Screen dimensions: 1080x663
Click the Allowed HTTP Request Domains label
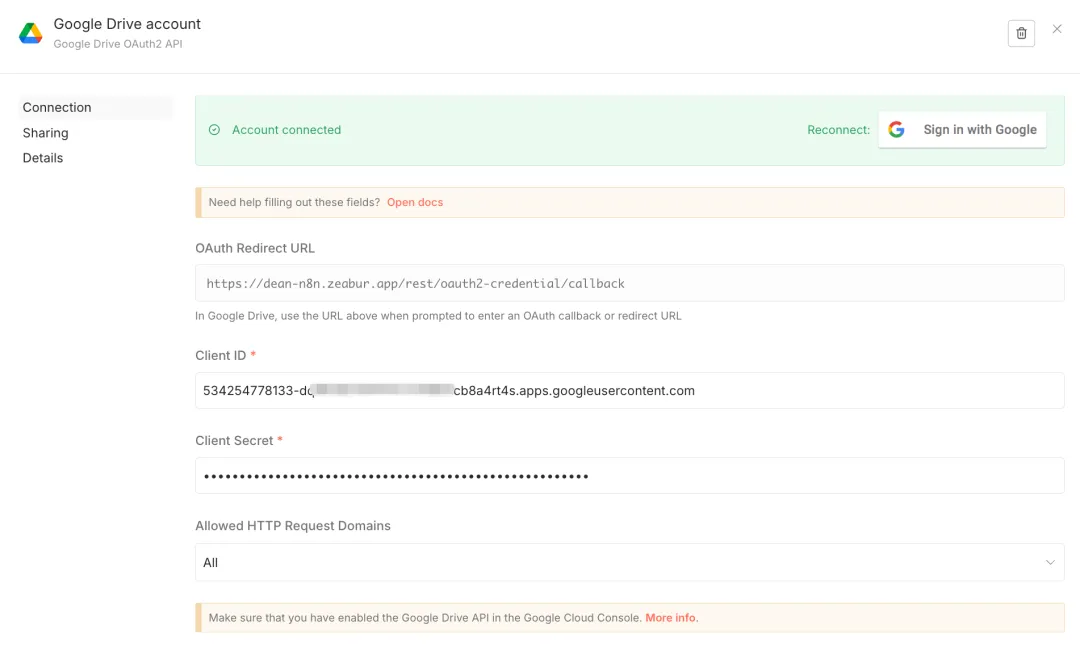coord(293,526)
